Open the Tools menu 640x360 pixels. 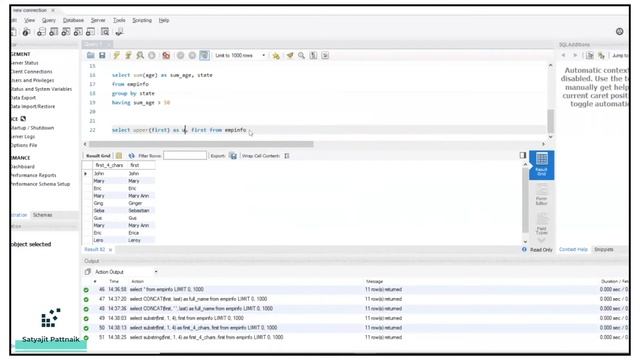[x=119, y=20]
